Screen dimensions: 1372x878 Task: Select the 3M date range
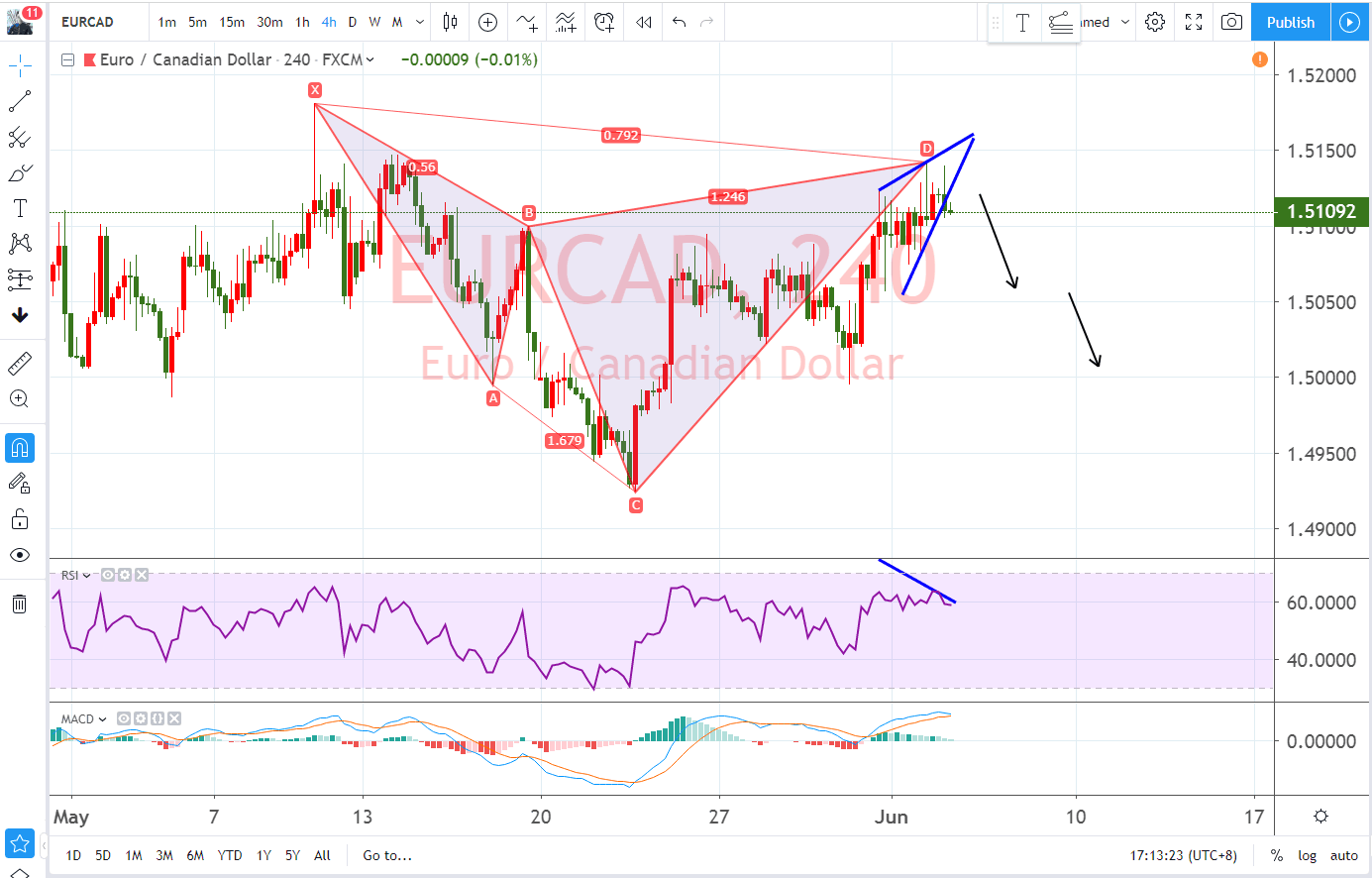click(x=164, y=855)
